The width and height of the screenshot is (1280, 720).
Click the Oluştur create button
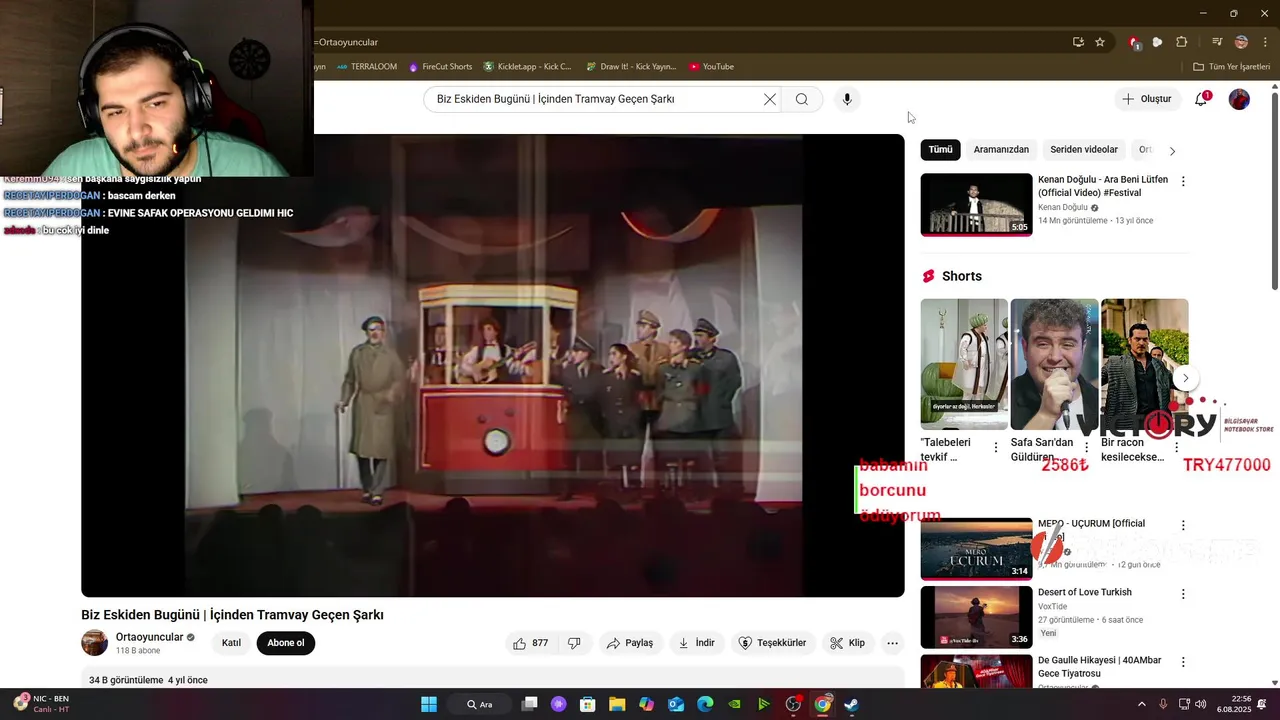point(1146,99)
